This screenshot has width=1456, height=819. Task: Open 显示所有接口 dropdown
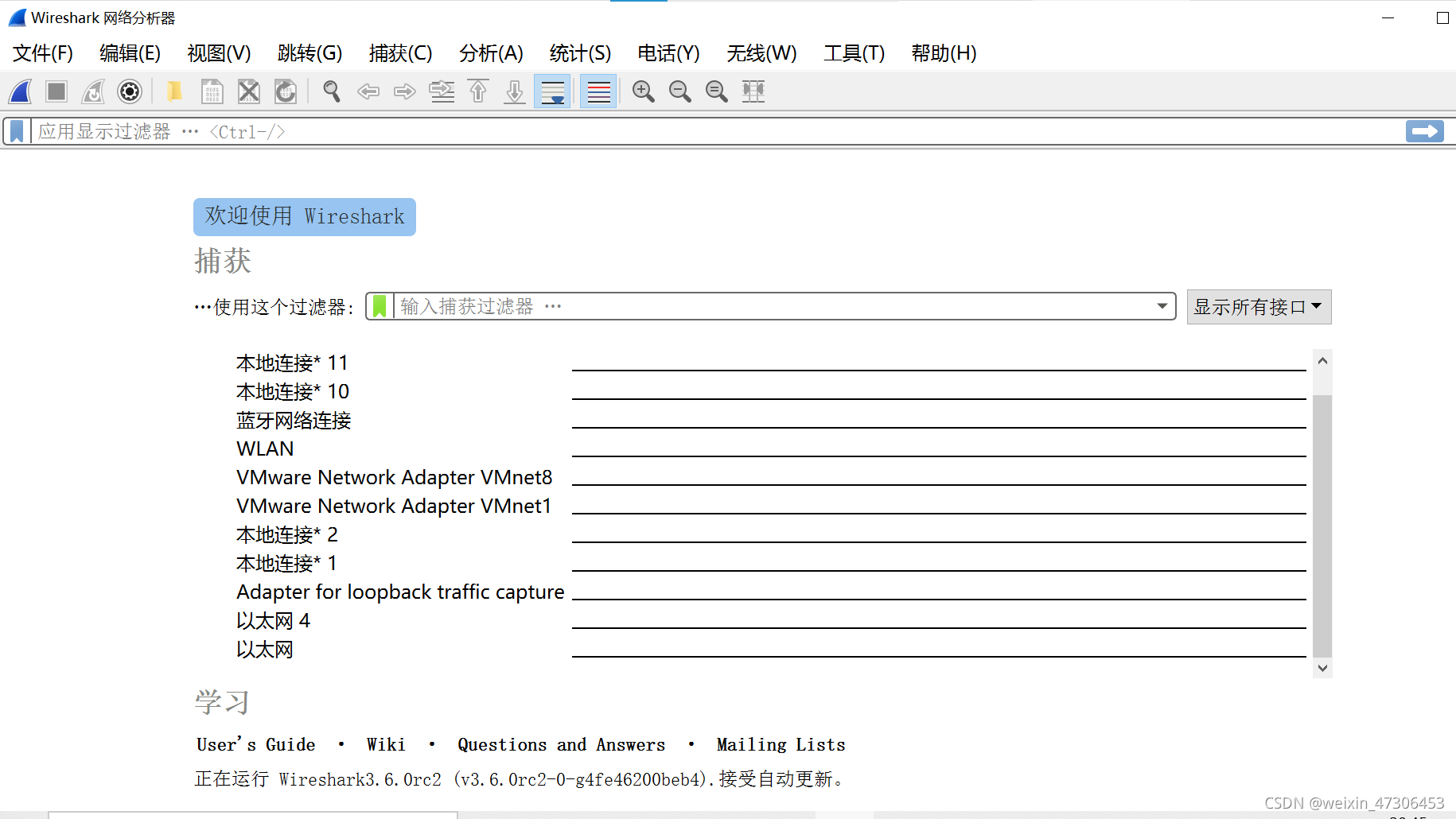(1259, 307)
